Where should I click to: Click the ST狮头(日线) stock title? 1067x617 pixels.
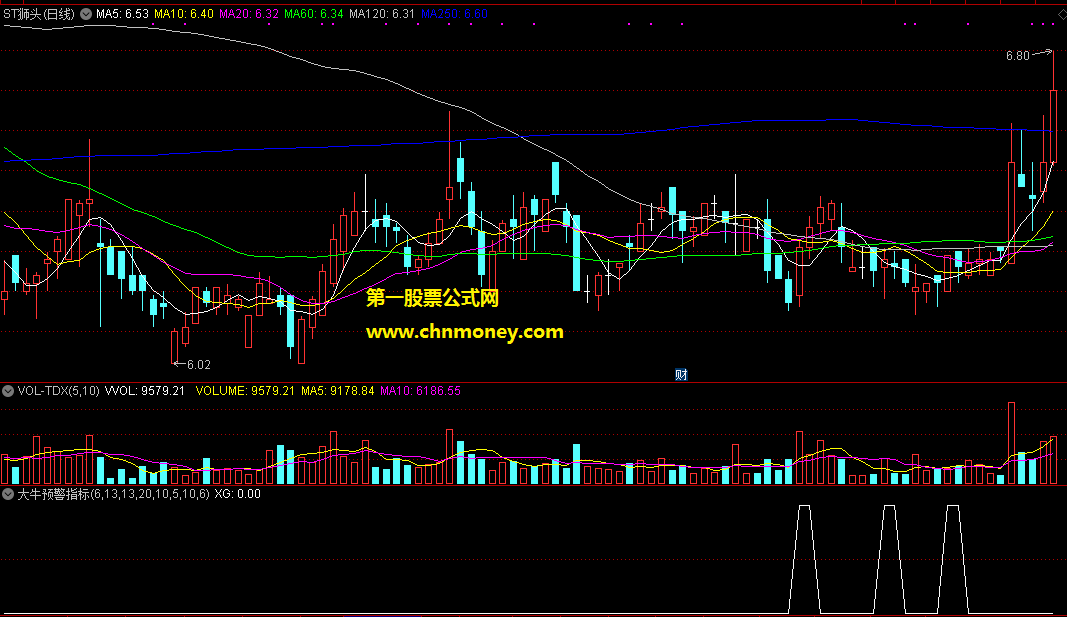point(39,14)
